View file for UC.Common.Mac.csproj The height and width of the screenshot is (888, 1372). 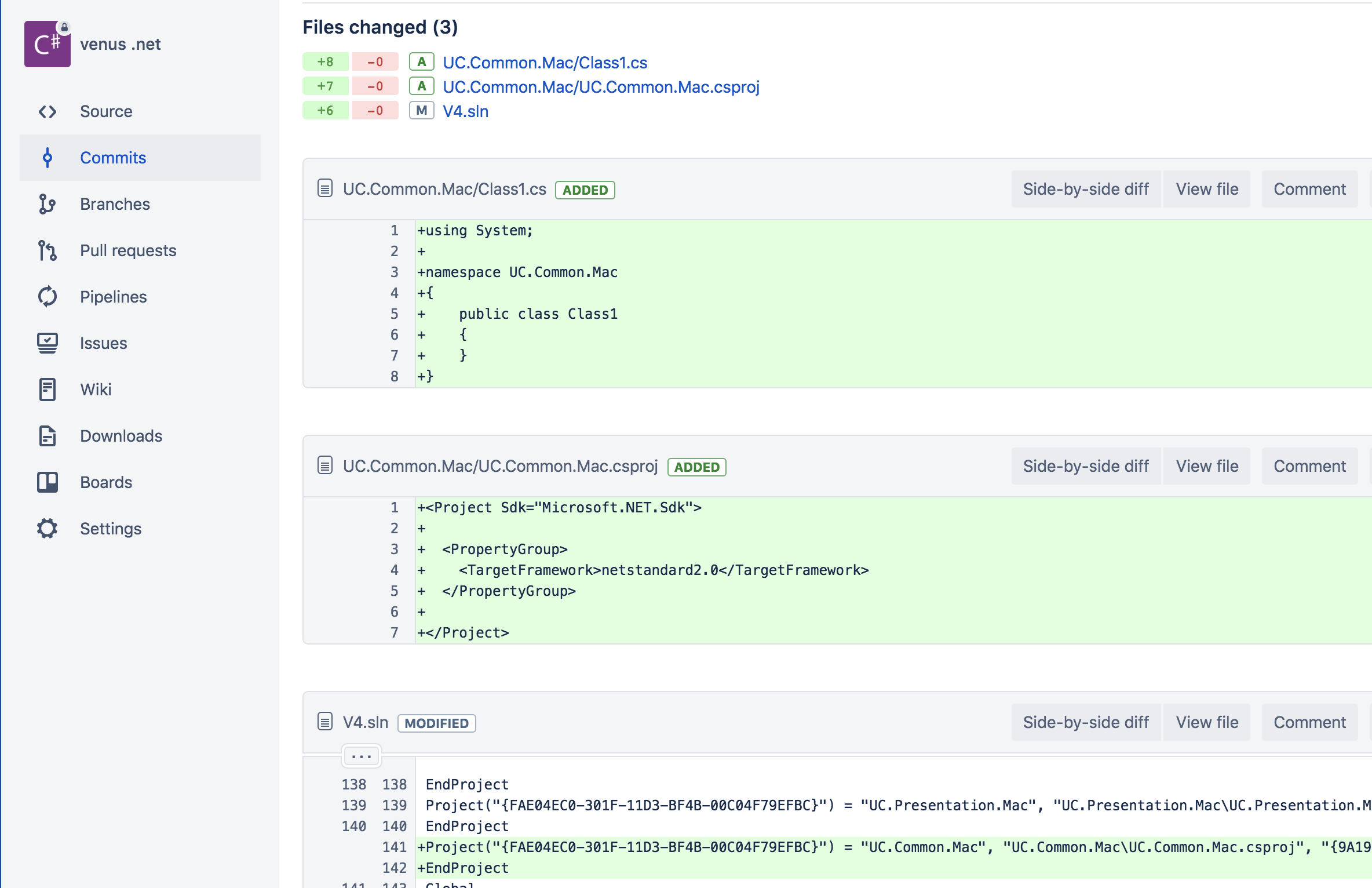click(x=1207, y=466)
